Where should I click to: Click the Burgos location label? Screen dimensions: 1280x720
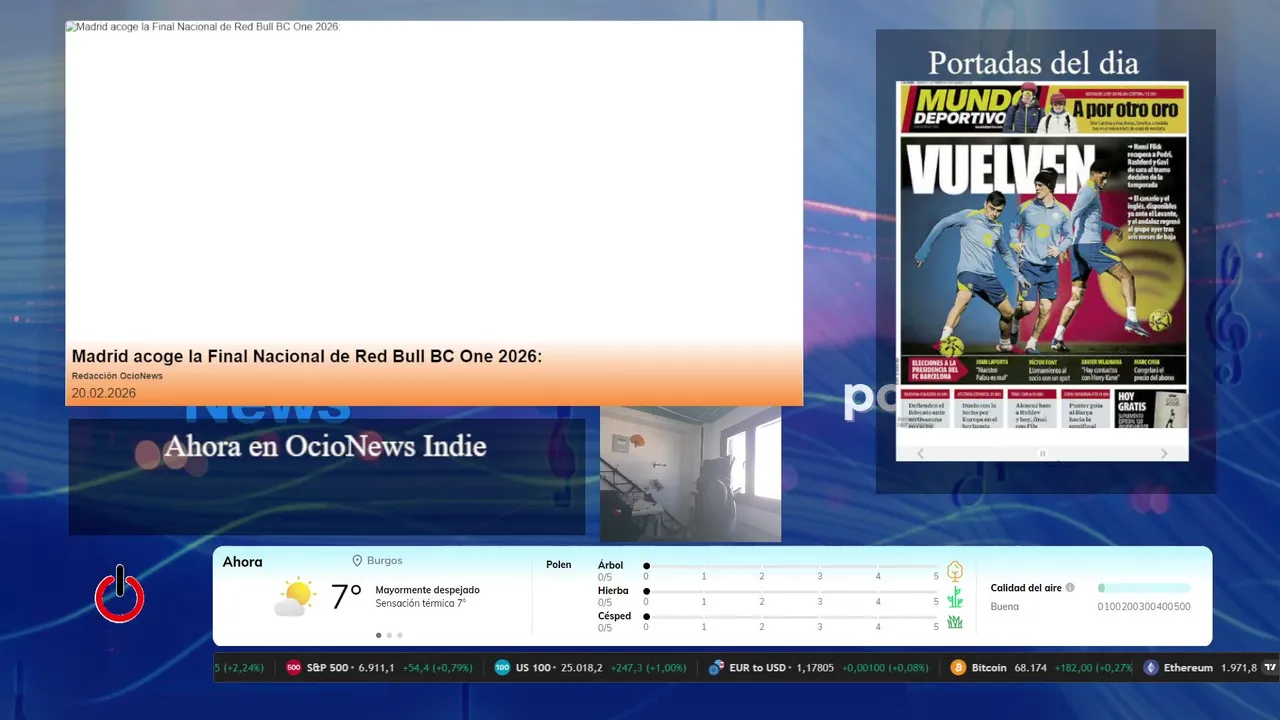pos(385,561)
